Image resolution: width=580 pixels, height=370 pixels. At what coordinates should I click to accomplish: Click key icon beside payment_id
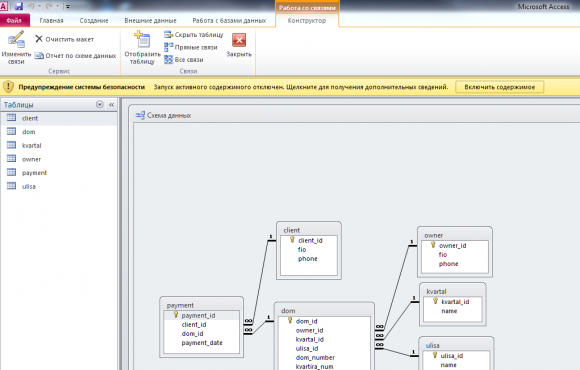(176, 315)
